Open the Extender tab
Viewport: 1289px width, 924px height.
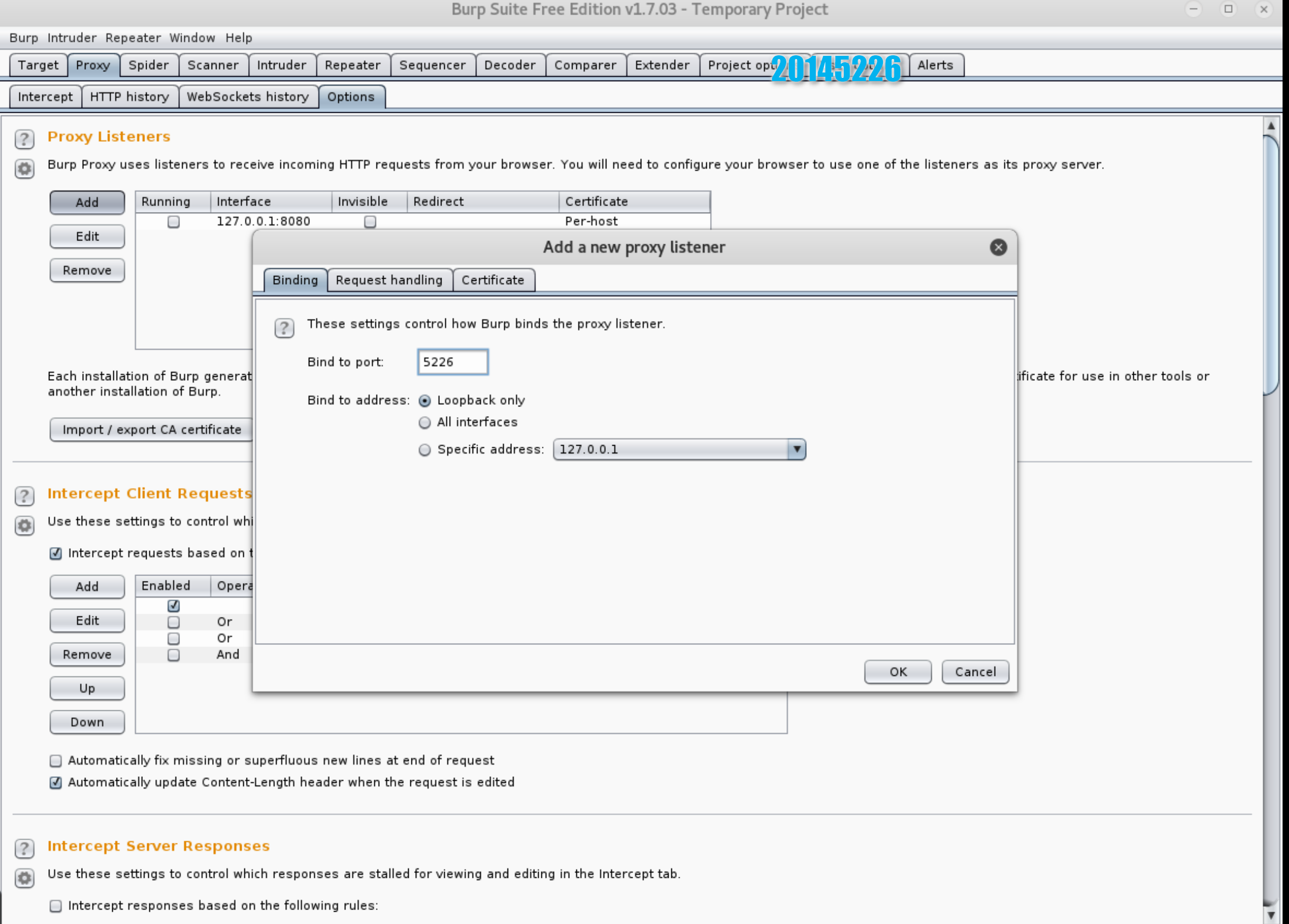point(662,66)
